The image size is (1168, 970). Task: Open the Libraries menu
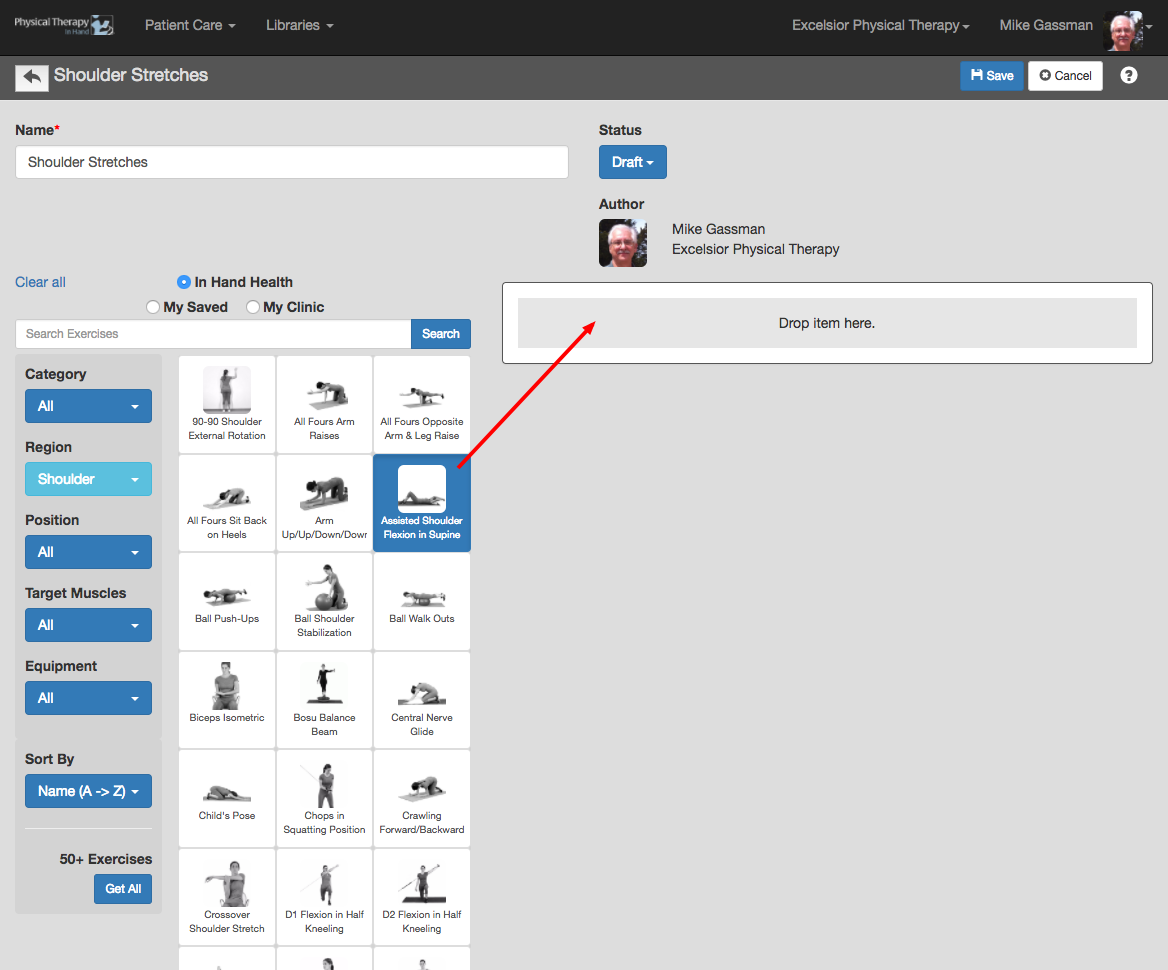[x=298, y=25]
